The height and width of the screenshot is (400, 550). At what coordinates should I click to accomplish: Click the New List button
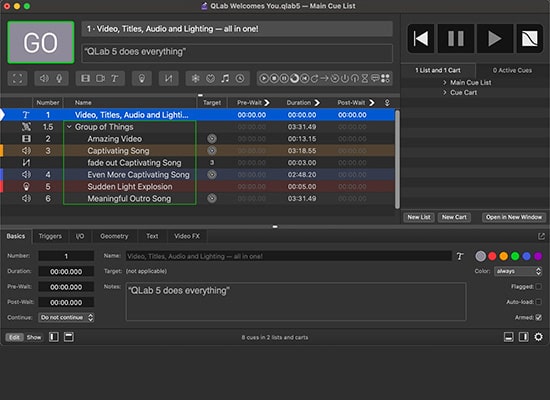tap(419, 217)
